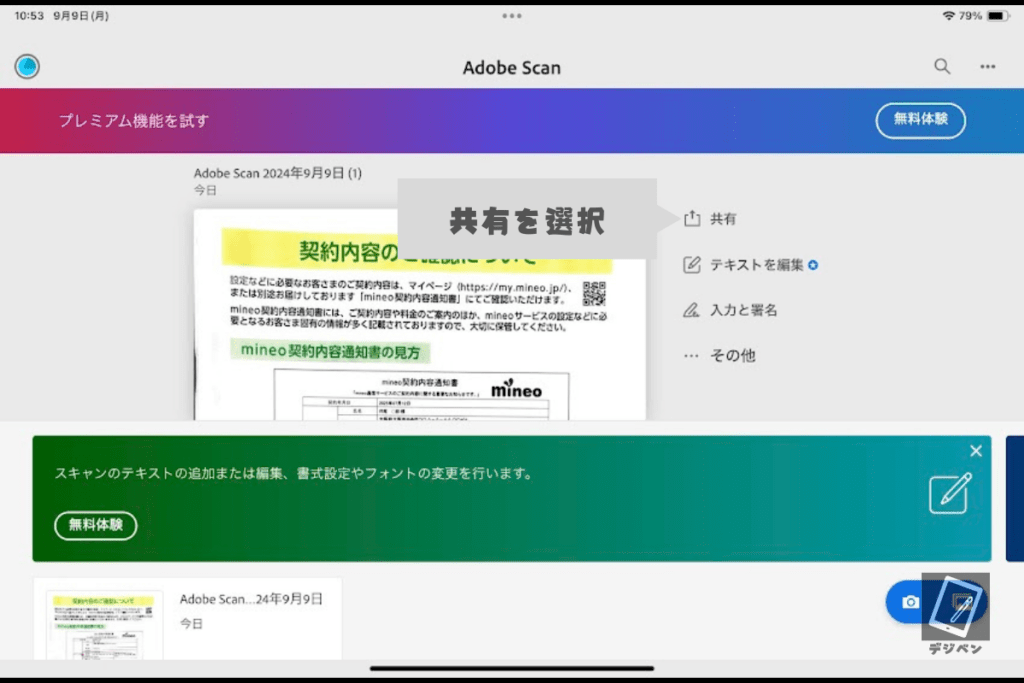Click the テキストを編集 pencil icon
The image size is (1024, 683).
pos(692,264)
